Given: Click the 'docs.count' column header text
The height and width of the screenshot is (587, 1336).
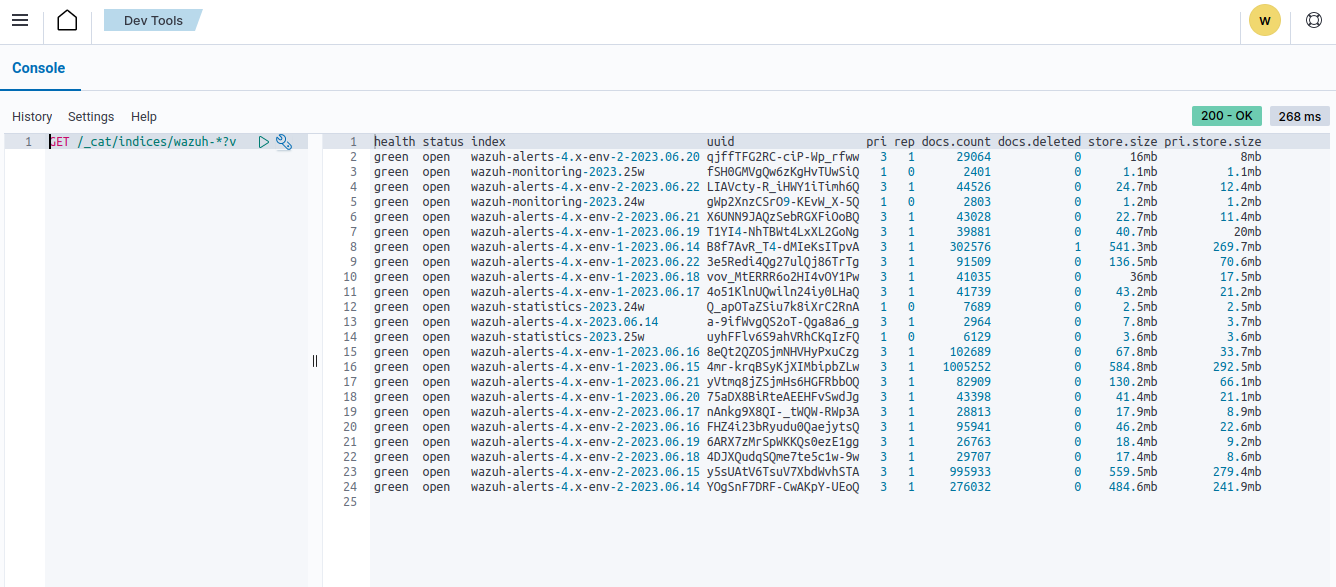Looking at the screenshot, I should (x=956, y=142).
